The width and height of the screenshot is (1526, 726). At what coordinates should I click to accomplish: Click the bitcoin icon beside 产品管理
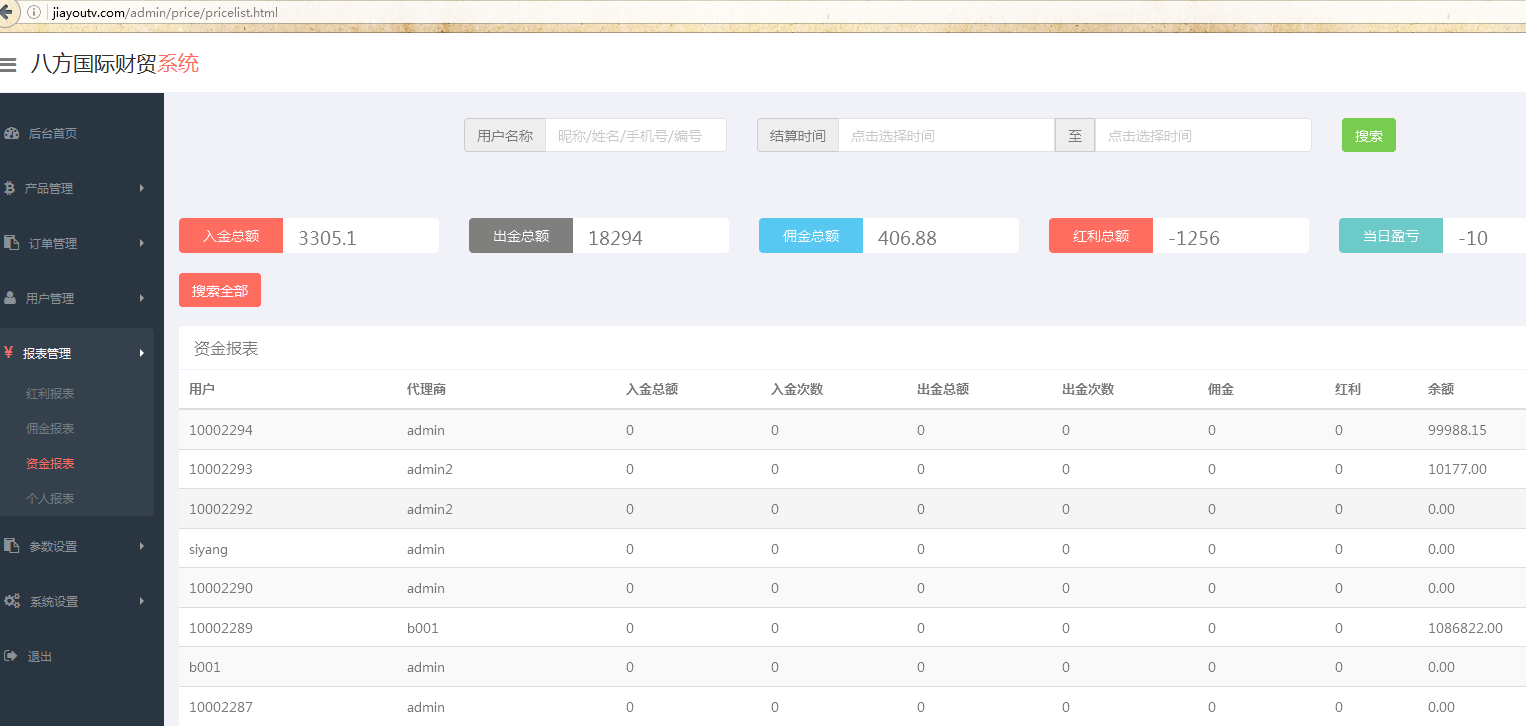(x=10, y=188)
